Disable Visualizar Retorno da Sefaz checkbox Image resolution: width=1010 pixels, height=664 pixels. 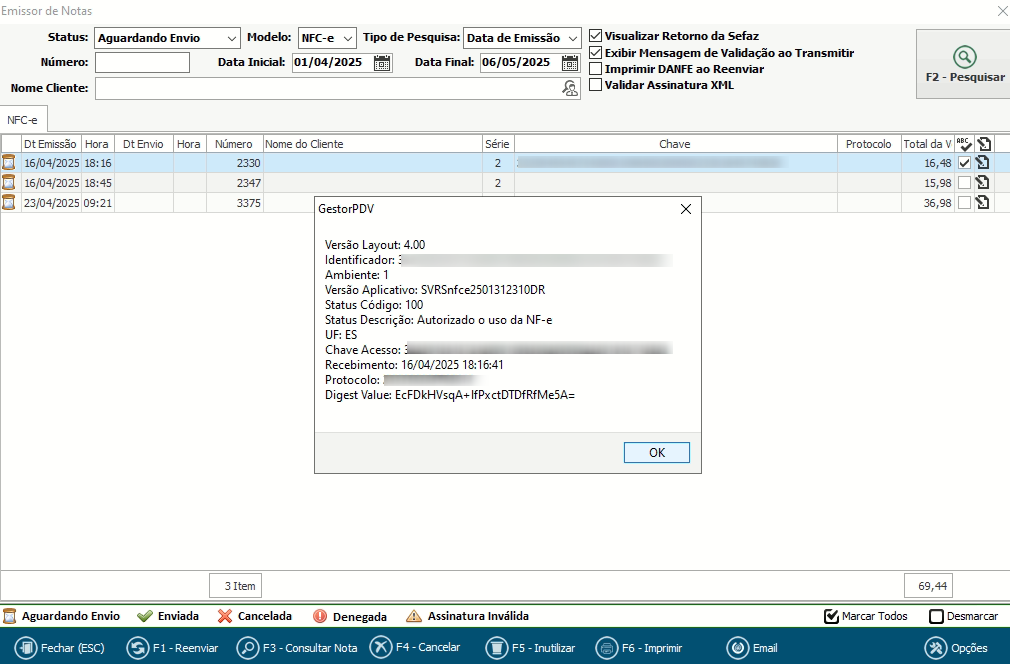click(596, 36)
